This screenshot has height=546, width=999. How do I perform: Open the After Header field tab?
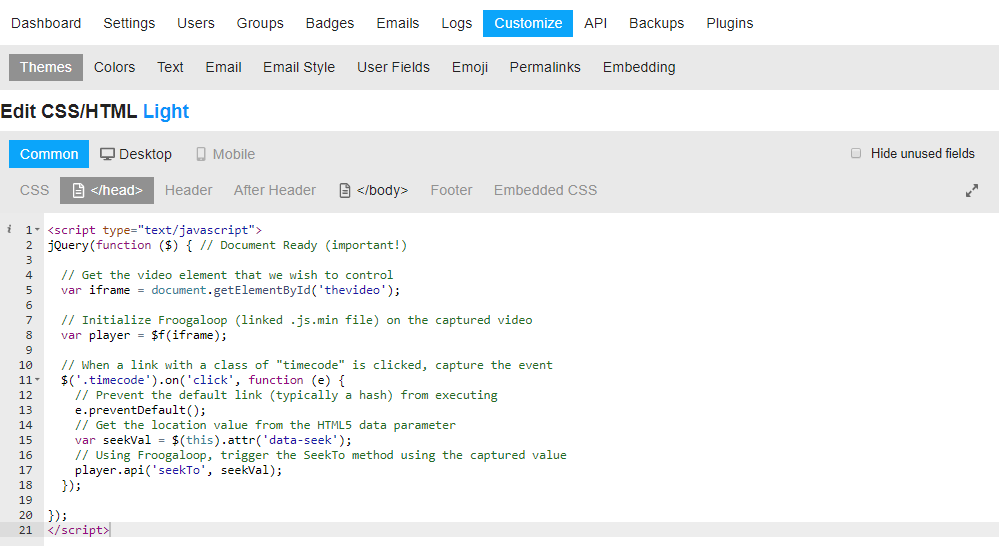click(x=275, y=190)
